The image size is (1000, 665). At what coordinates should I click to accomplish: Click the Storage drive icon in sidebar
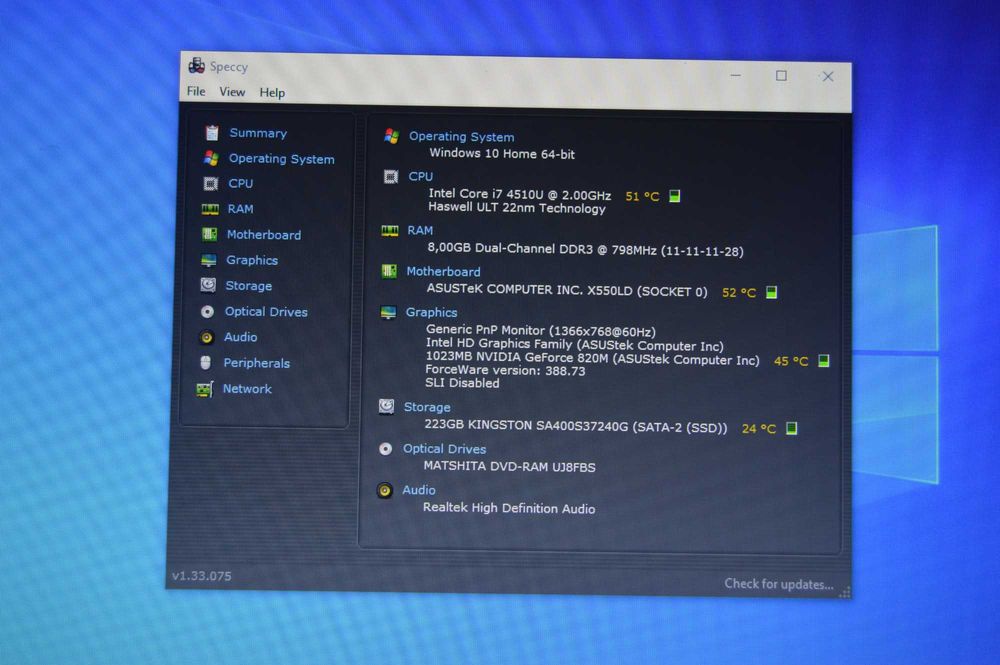point(208,285)
